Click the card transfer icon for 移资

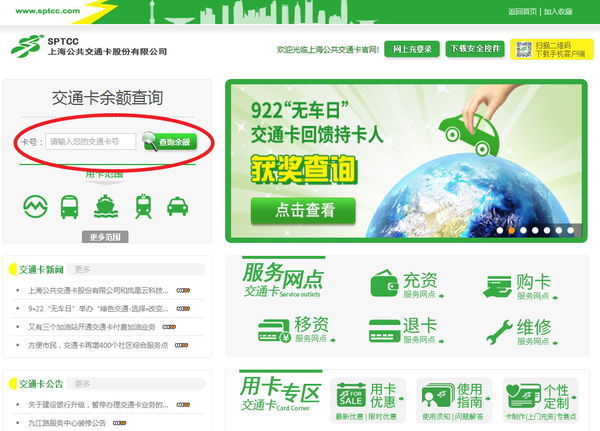(x=274, y=331)
